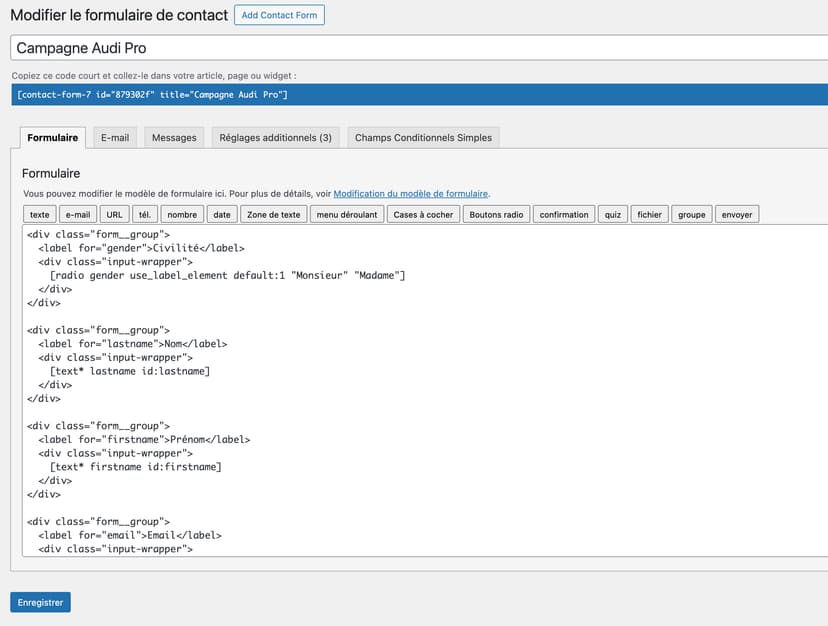This screenshot has height=626, width=828.
Task: Save form with Enregistrer button
Action: pos(40,602)
